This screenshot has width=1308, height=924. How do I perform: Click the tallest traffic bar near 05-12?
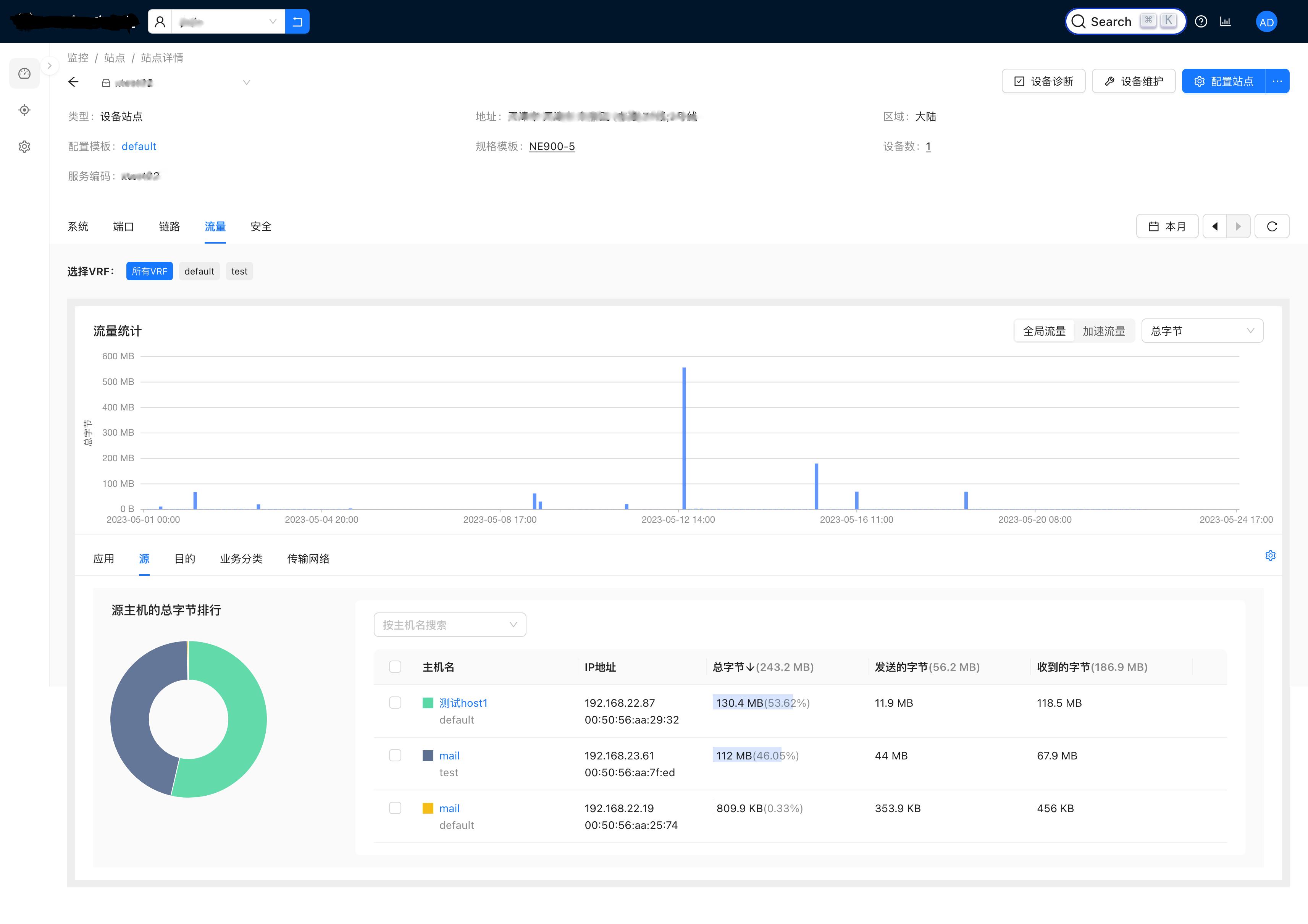click(x=684, y=439)
